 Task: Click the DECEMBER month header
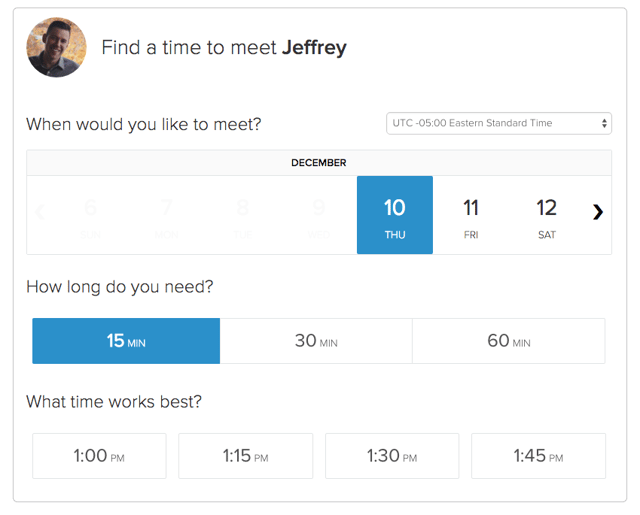click(319, 163)
